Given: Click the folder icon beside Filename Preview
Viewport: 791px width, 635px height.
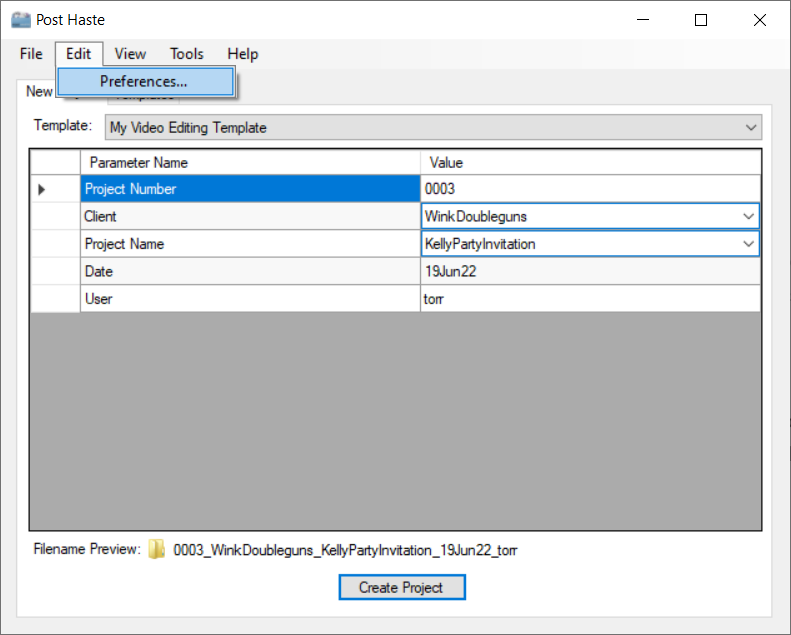Looking at the screenshot, I should coord(157,550).
